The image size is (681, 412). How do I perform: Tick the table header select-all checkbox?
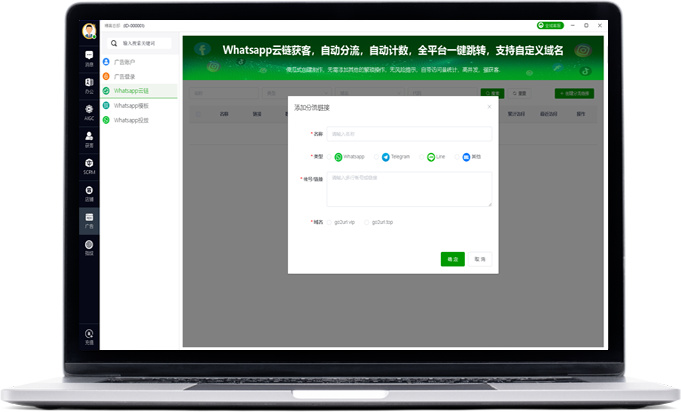pos(198,114)
